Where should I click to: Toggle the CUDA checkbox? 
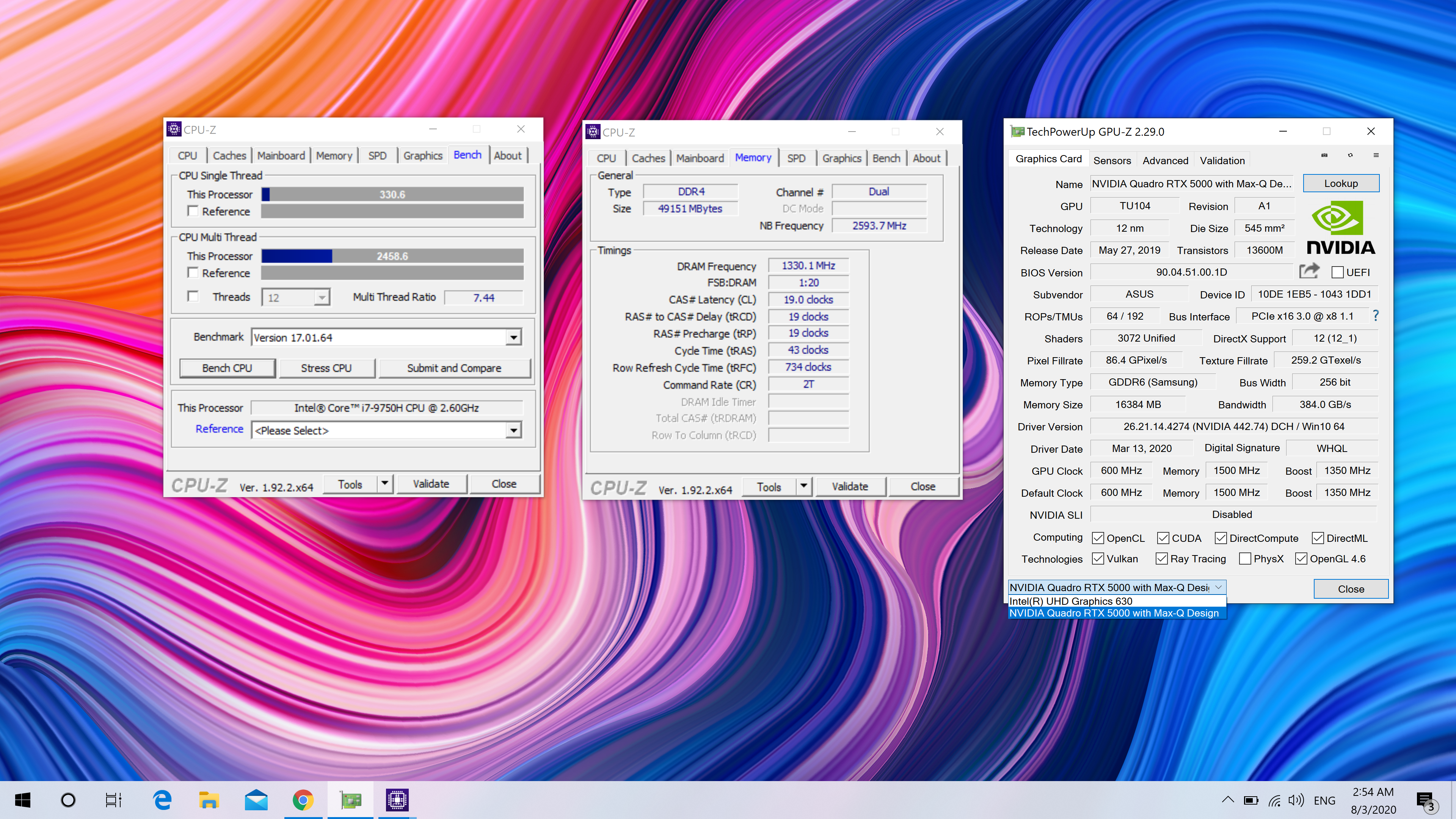point(1163,538)
